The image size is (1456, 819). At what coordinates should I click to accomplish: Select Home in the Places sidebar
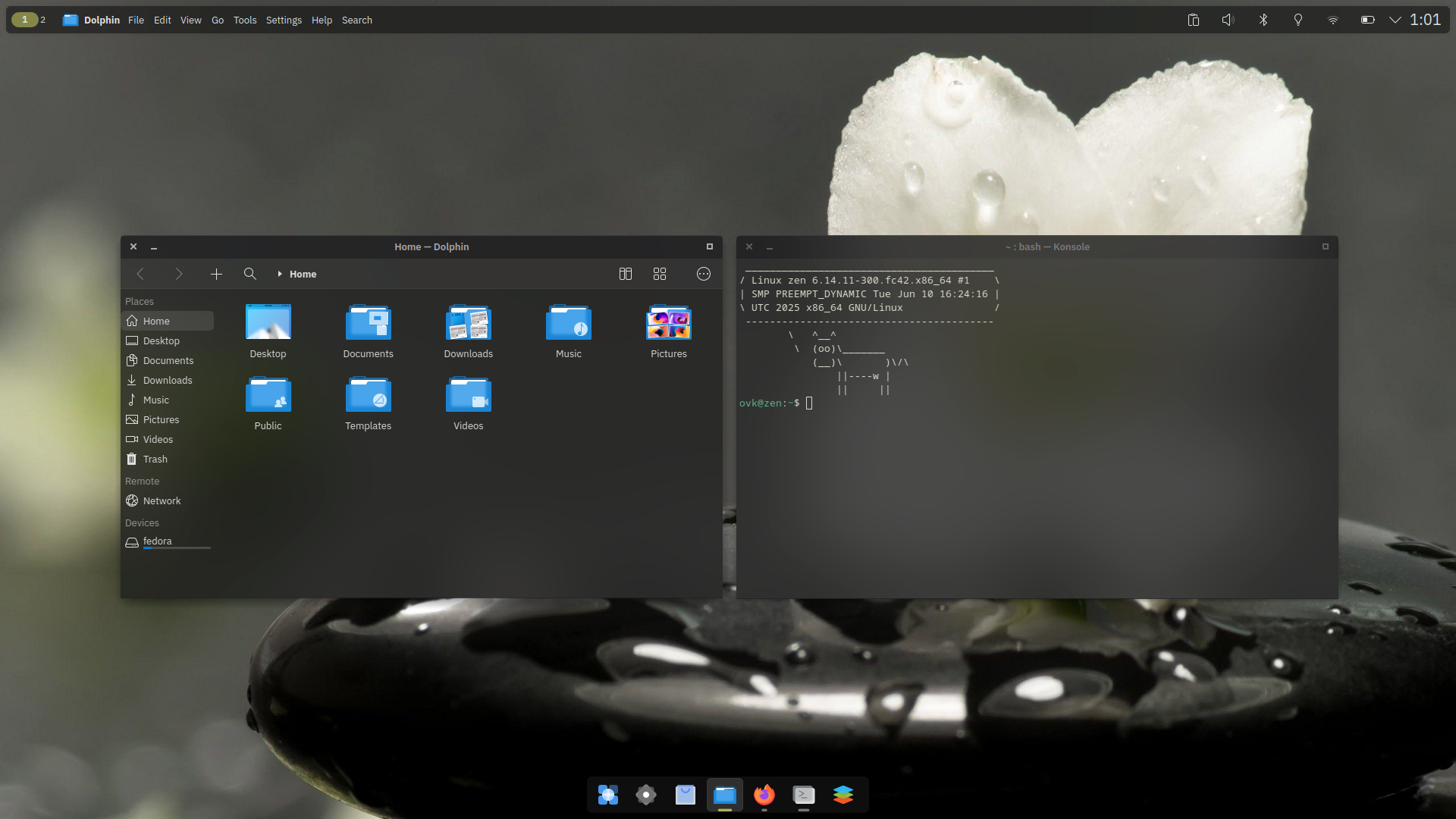(168, 321)
